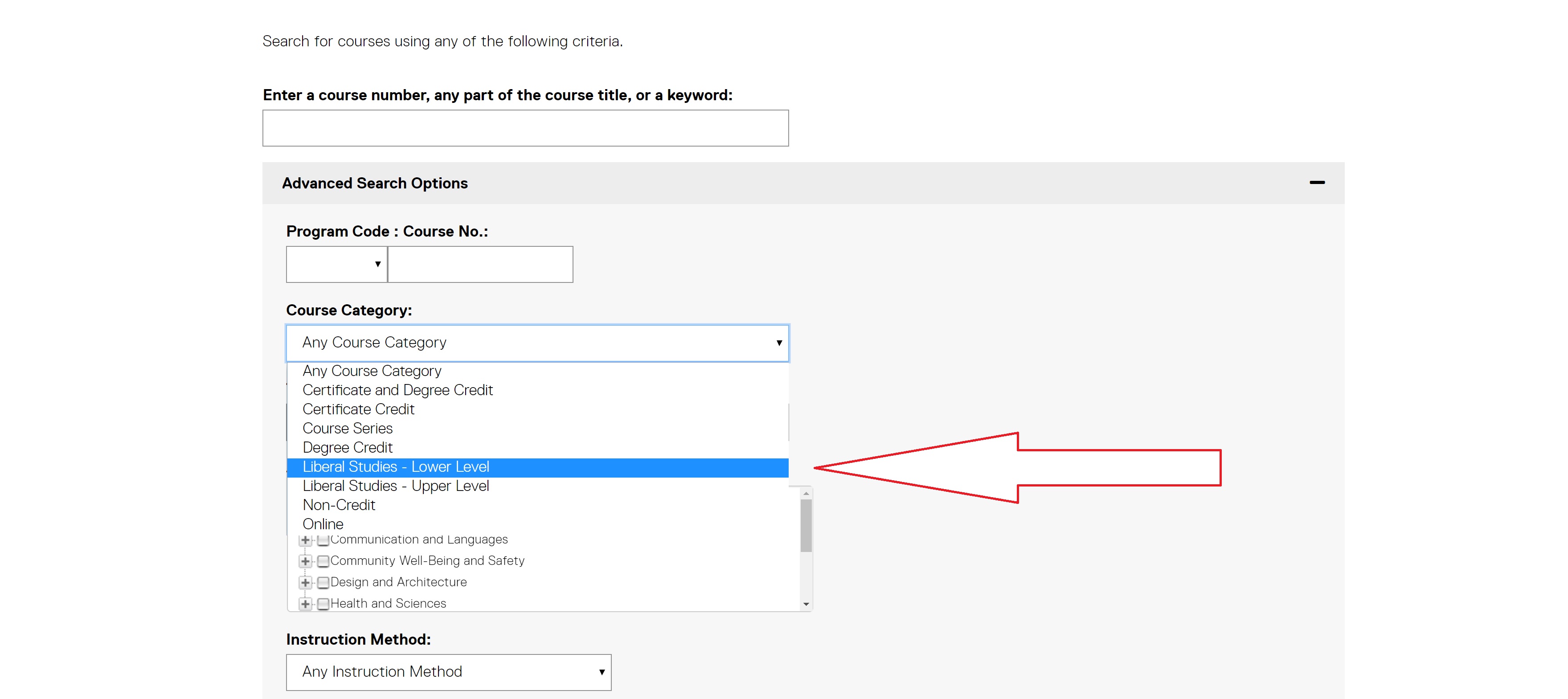Click the Course No. text field
1568x699 pixels.
(x=480, y=264)
